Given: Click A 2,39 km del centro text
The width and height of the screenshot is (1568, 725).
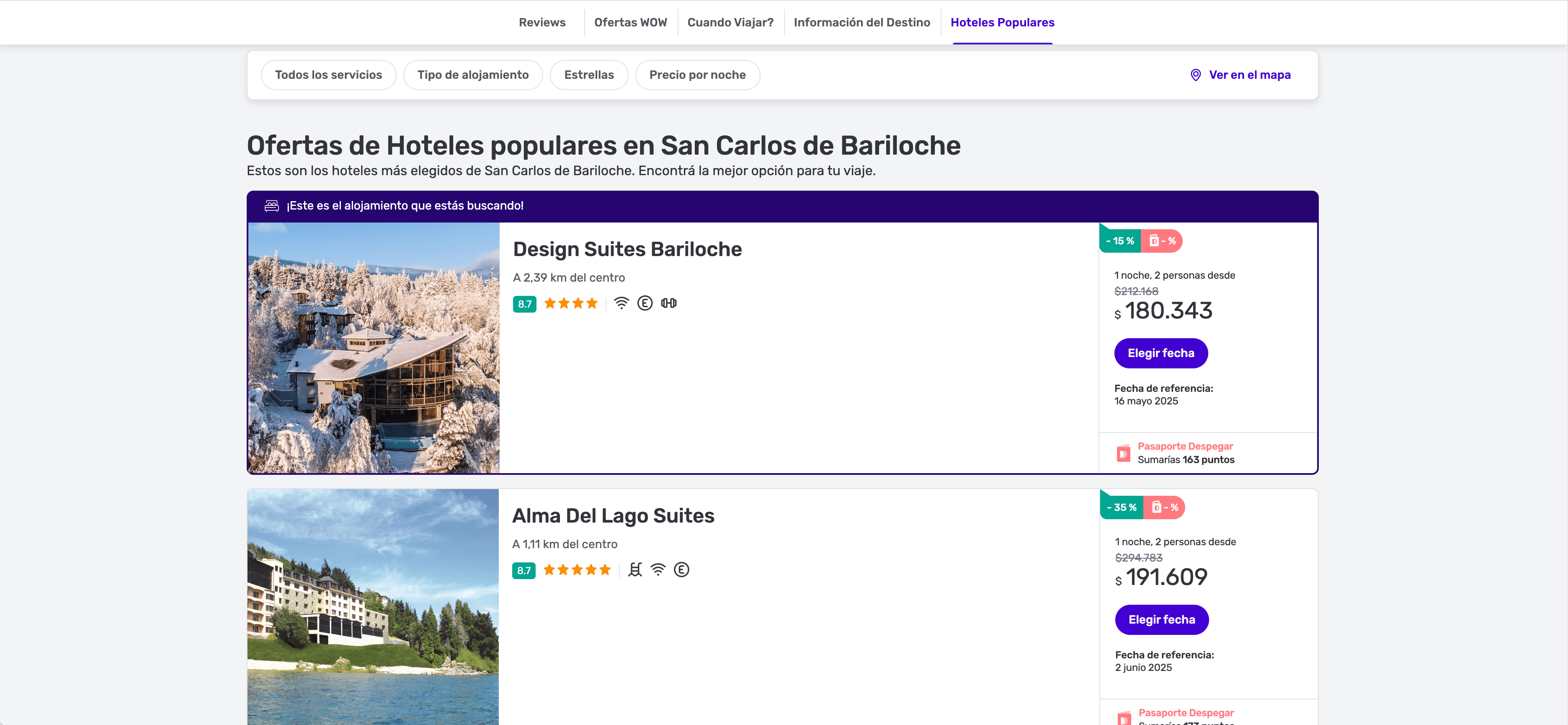Looking at the screenshot, I should click(x=568, y=278).
